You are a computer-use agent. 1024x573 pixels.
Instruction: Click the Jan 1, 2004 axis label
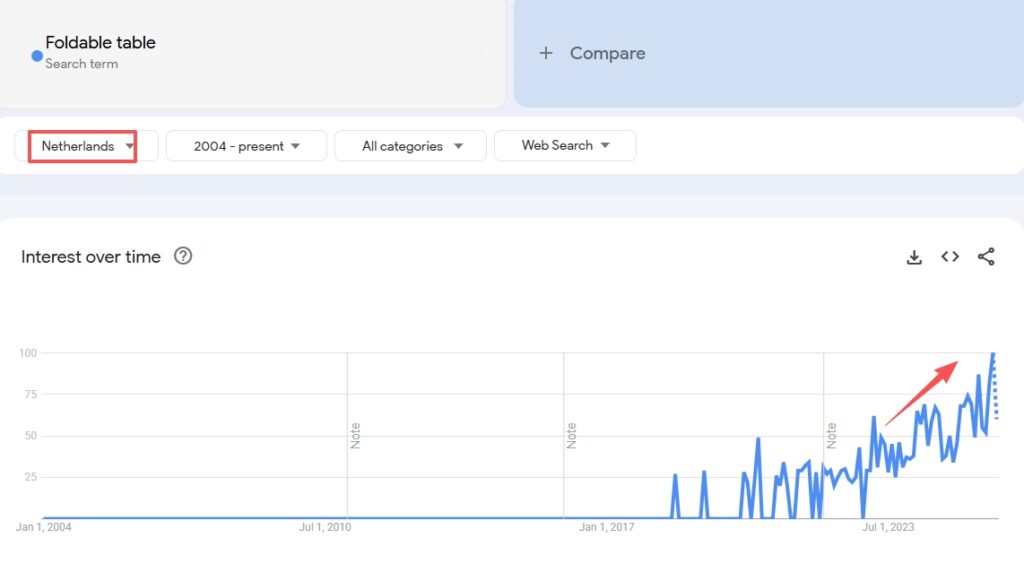pos(44,527)
